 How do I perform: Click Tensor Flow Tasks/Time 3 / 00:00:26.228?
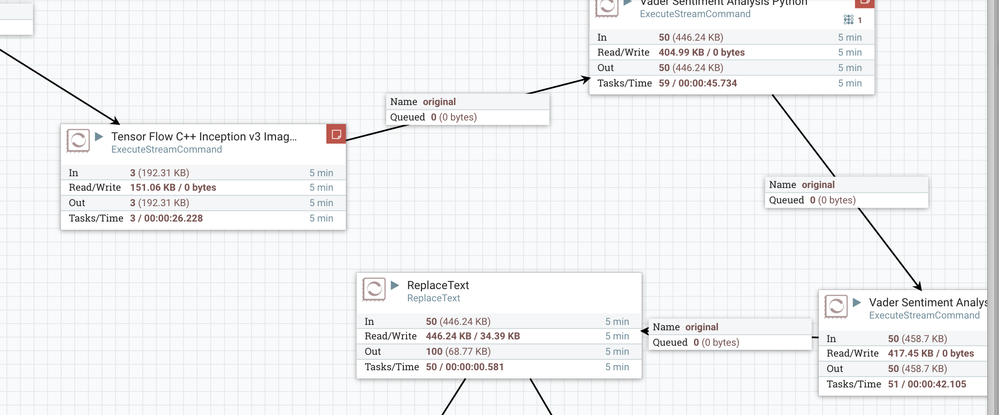166,218
